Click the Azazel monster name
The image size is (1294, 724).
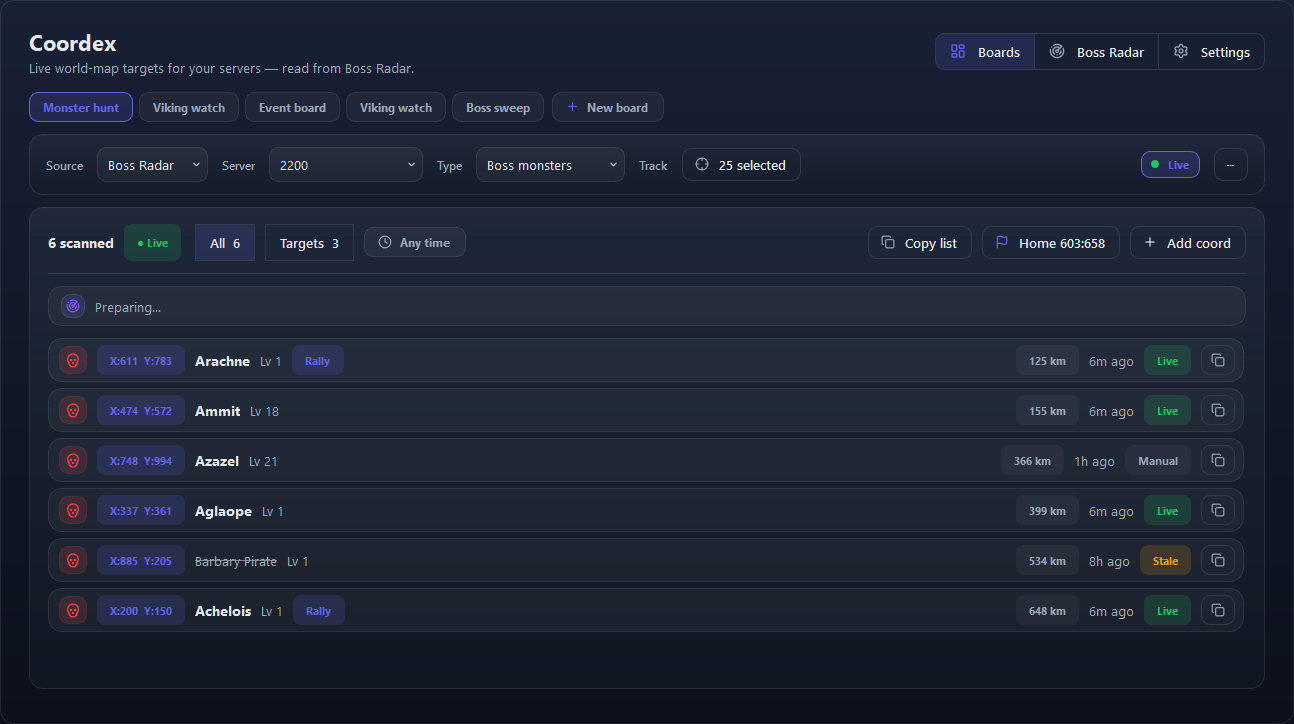pos(217,461)
